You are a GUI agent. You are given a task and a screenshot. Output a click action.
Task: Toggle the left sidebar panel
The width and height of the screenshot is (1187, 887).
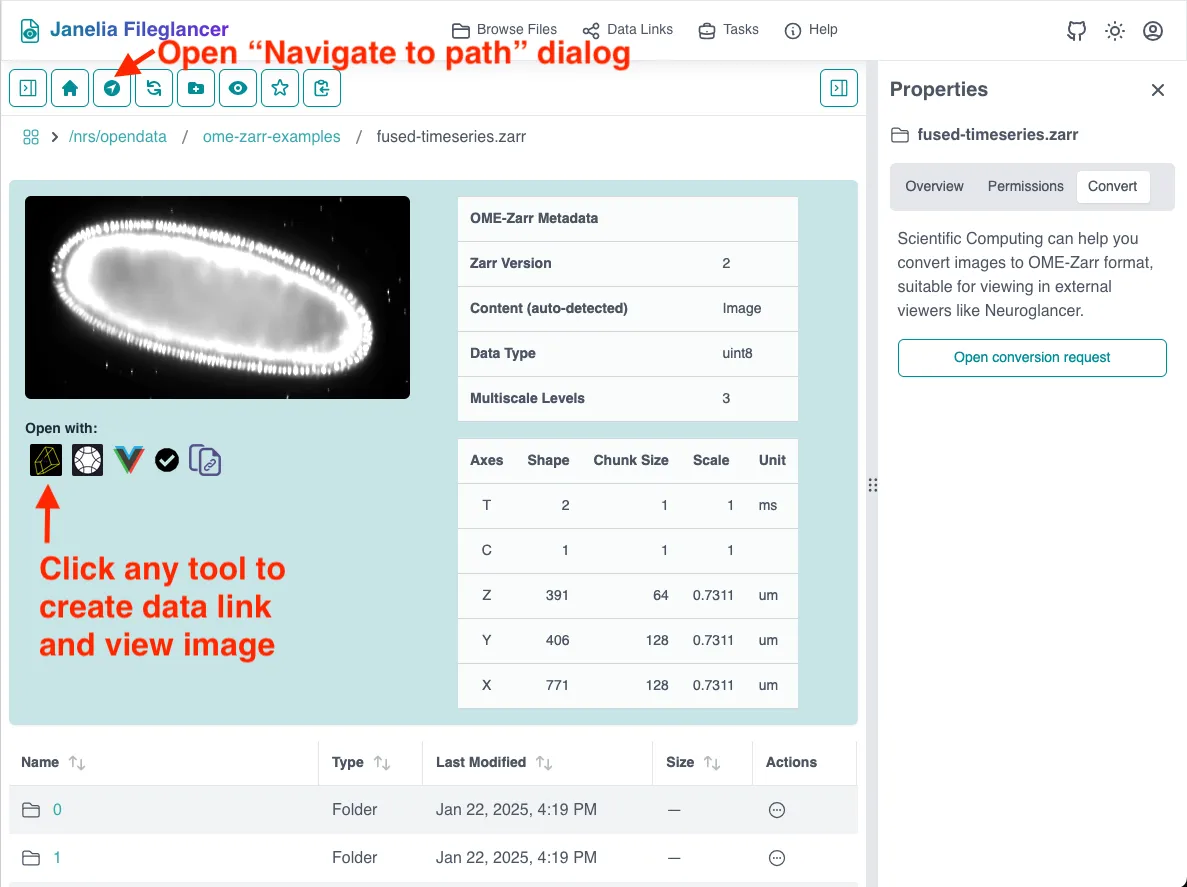point(28,88)
